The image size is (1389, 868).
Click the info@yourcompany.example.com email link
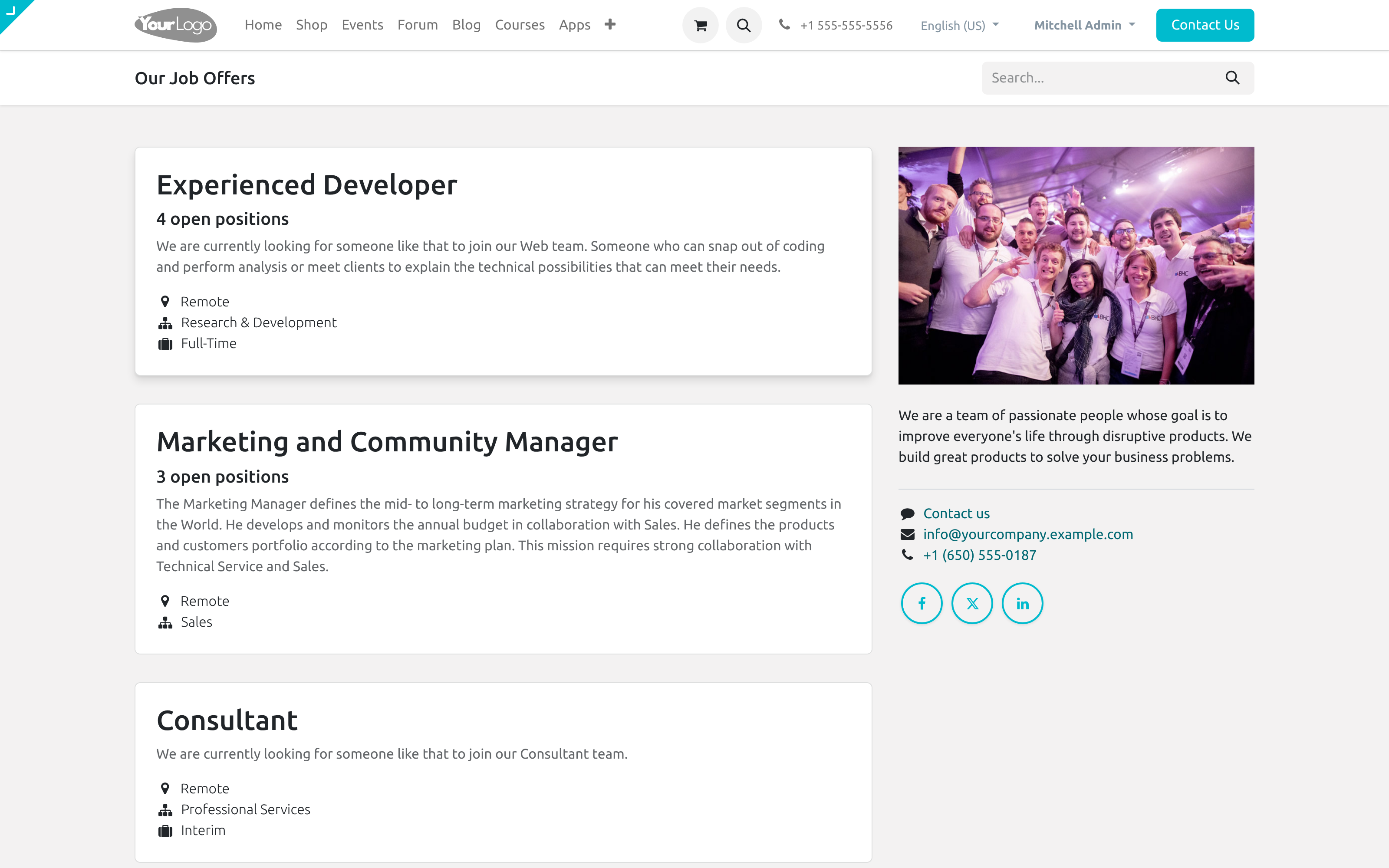pyautogui.click(x=1028, y=534)
